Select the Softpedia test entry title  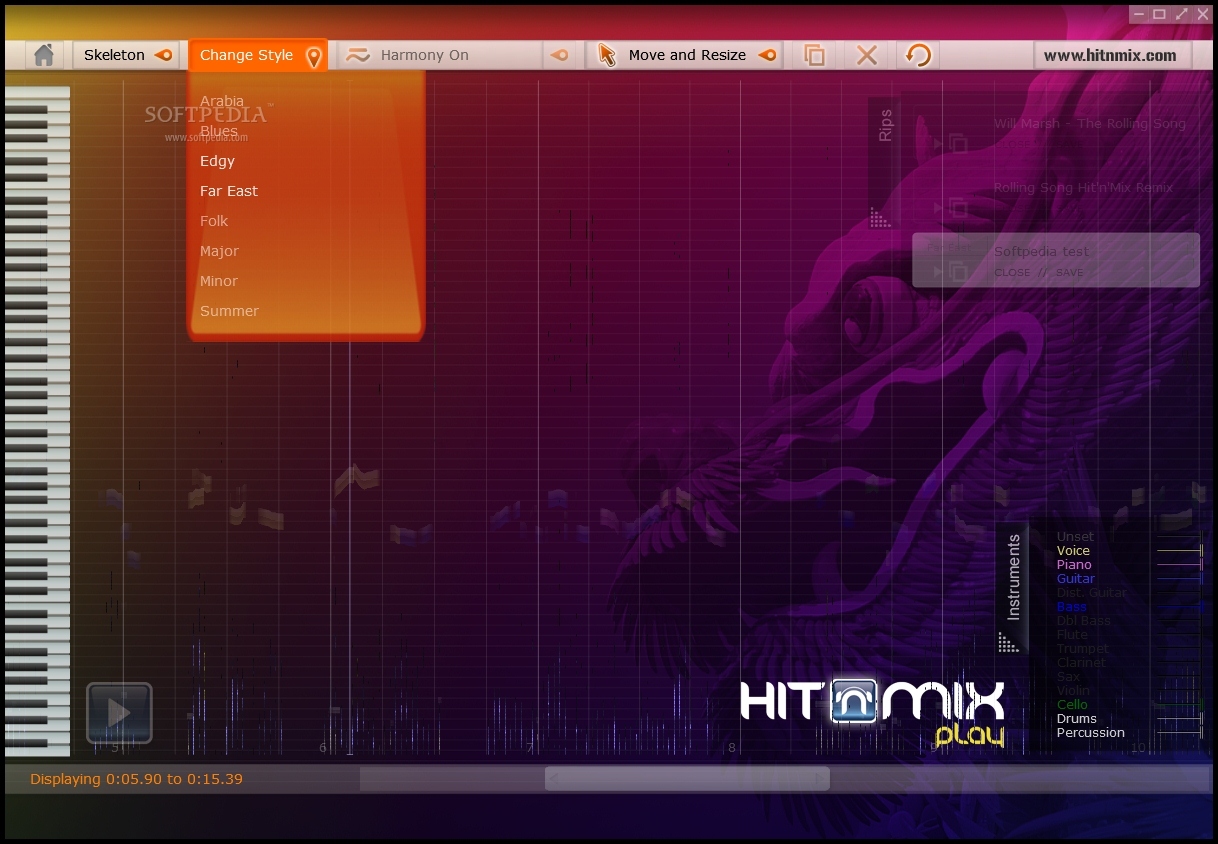(x=1041, y=252)
